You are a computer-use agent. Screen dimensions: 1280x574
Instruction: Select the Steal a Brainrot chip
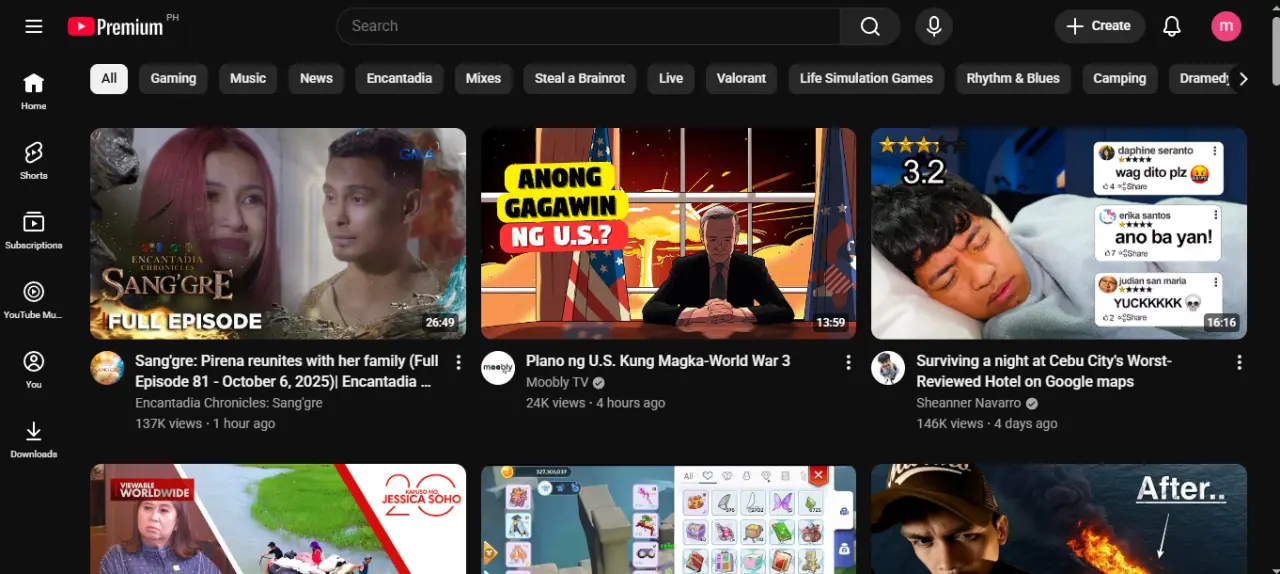pos(580,78)
